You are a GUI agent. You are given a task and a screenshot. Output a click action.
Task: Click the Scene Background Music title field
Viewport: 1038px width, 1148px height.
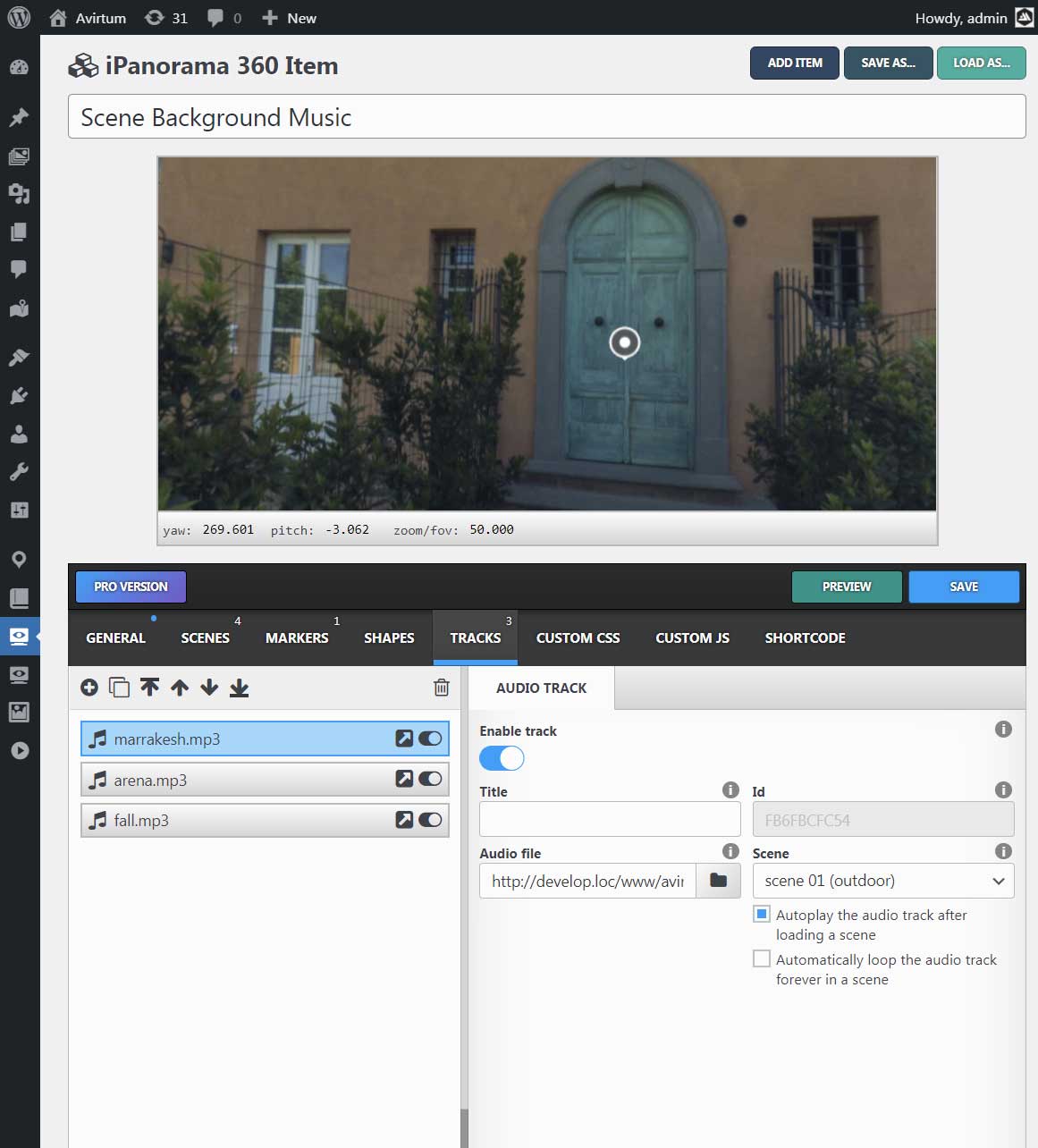click(546, 117)
